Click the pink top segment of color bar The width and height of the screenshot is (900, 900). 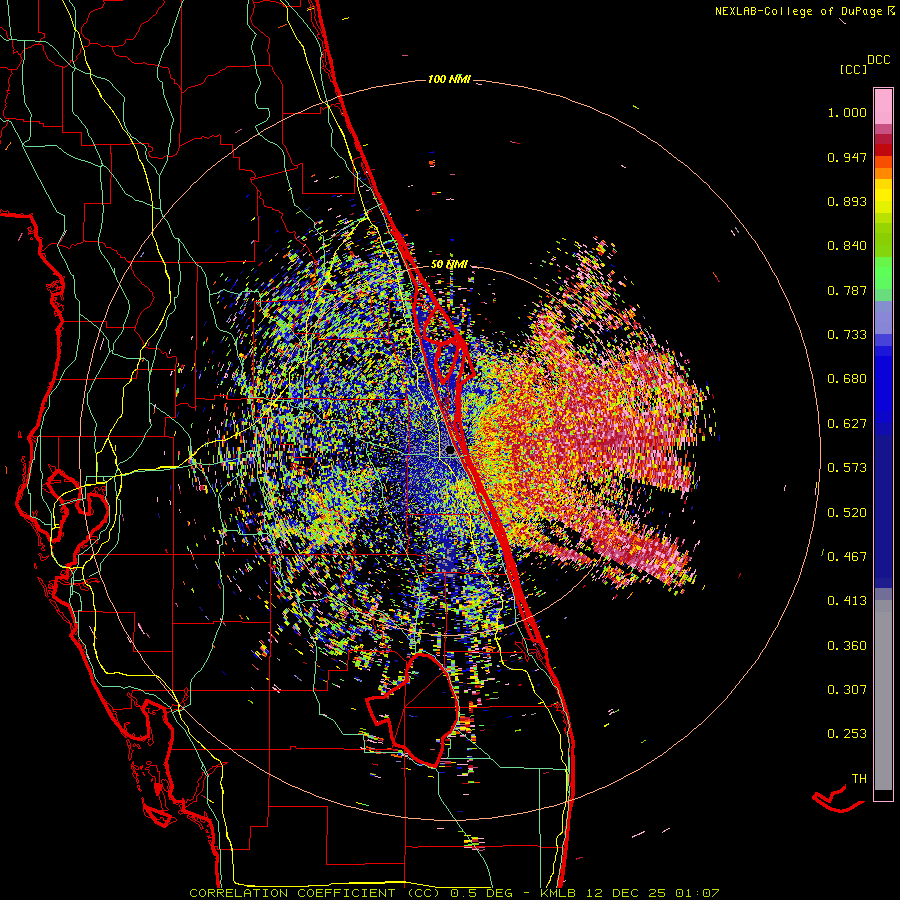883,107
